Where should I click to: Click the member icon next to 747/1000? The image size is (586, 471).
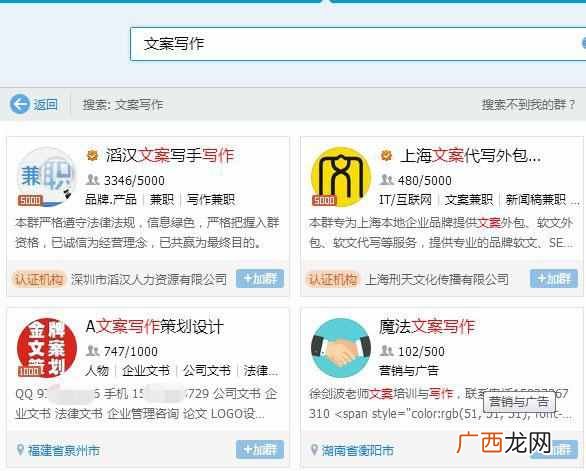pos(92,351)
